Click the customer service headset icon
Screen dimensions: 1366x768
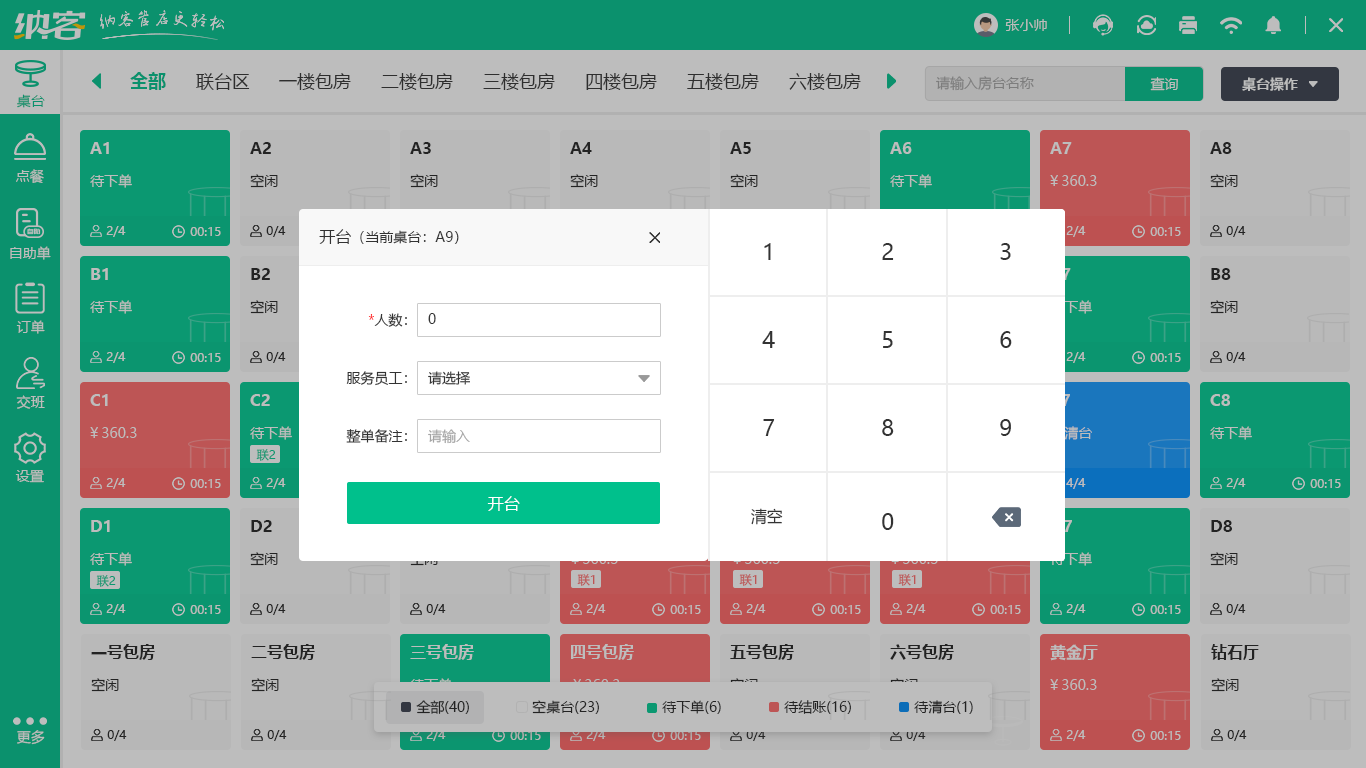point(1103,25)
